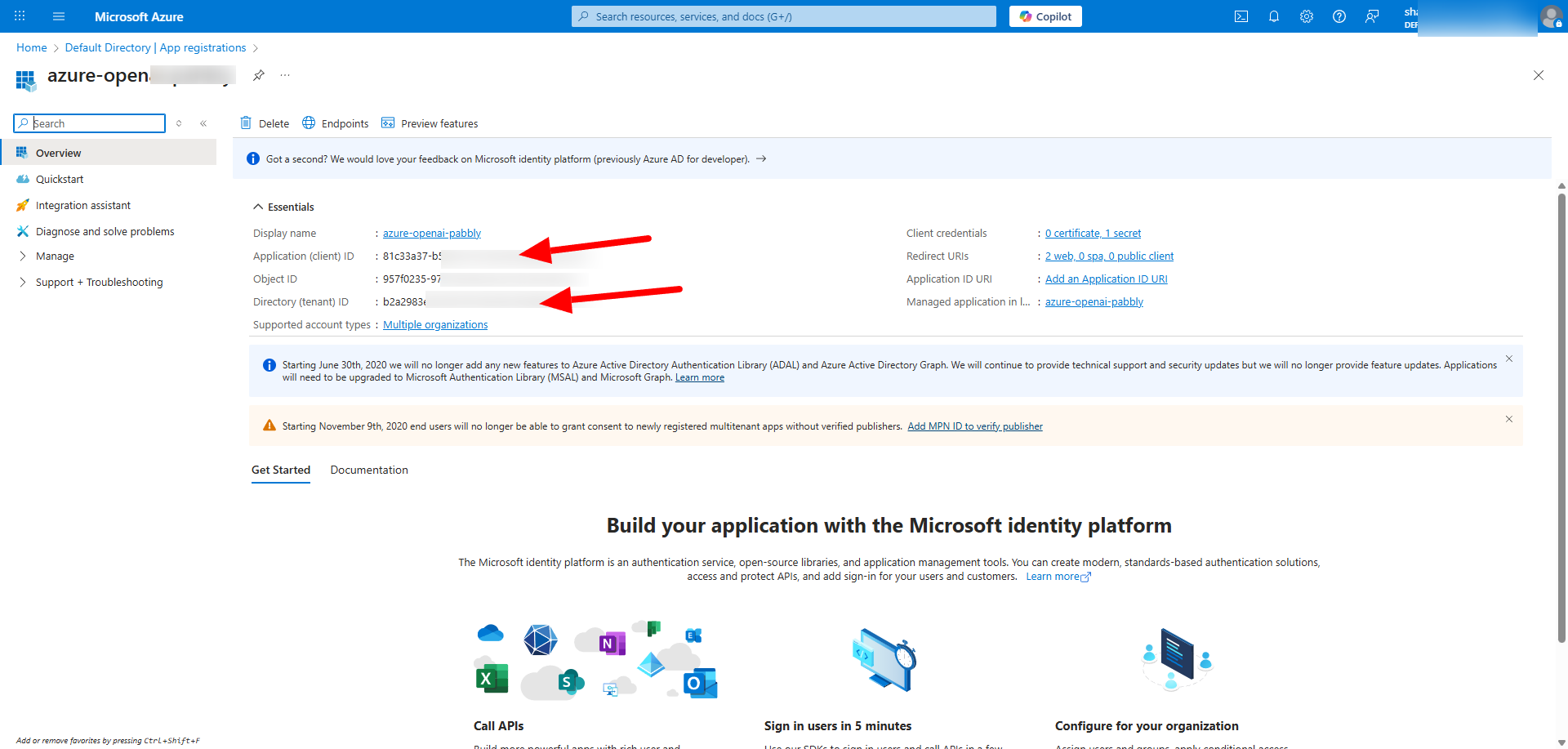
Task: Open portal settings gear icon
Action: [x=1306, y=16]
